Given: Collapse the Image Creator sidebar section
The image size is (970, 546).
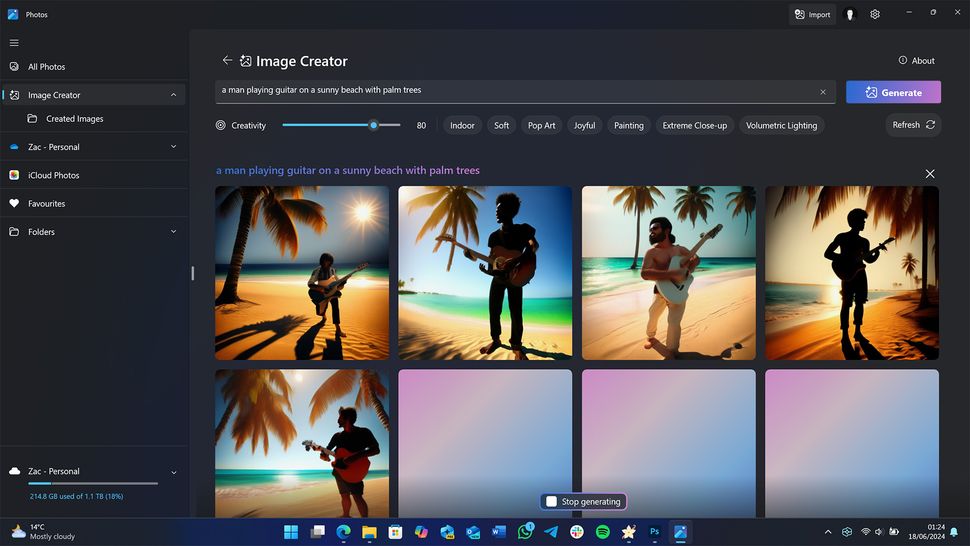Looking at the screenshot, I should pyautogui.click(x=173, y=95).
